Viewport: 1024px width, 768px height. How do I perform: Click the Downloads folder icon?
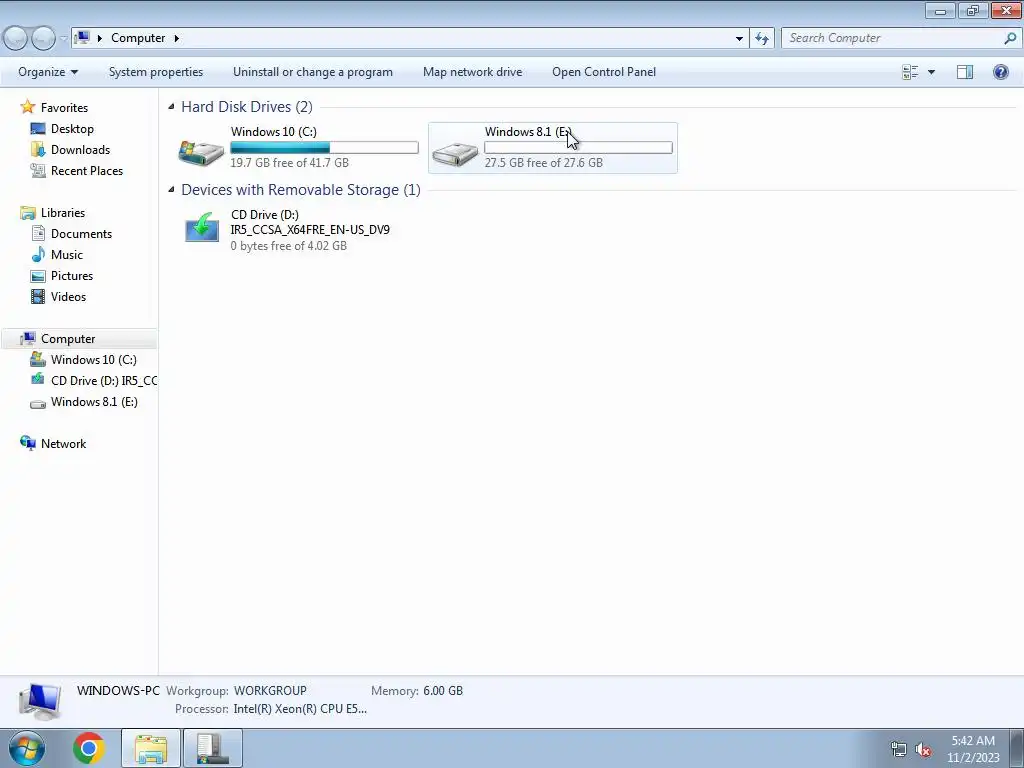(38, 150)
